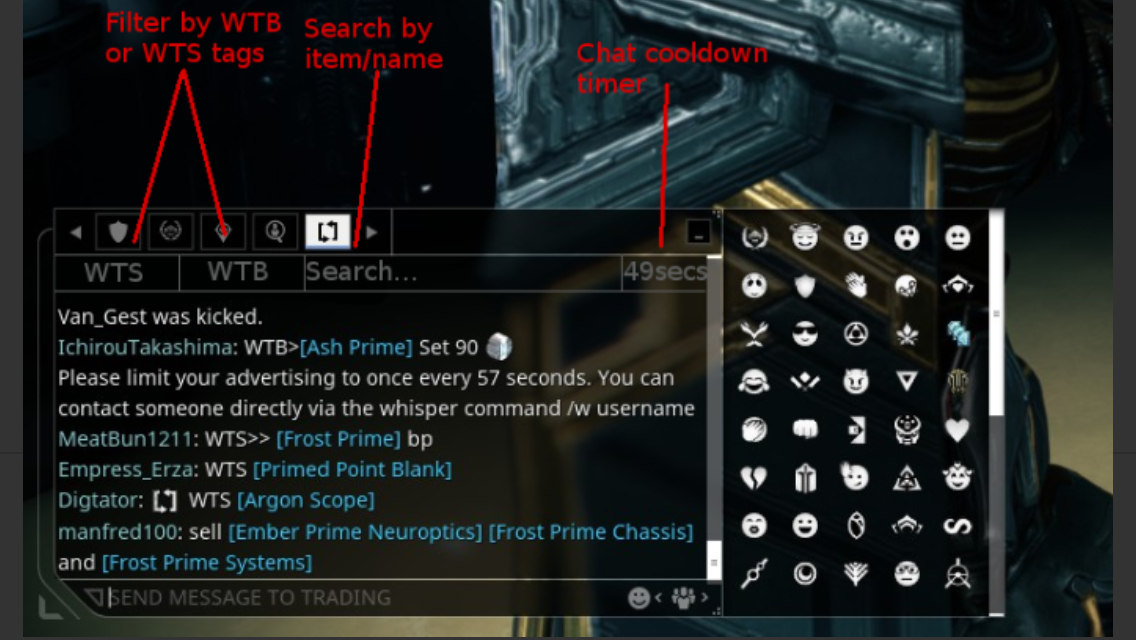Show previous chat tabs with left arrow

[76, 233]
